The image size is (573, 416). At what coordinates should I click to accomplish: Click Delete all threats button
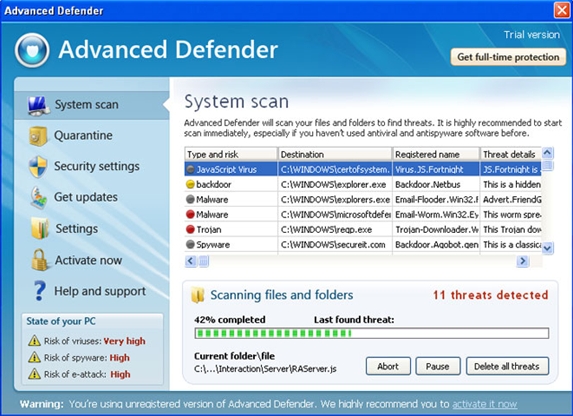coord(507,366)
